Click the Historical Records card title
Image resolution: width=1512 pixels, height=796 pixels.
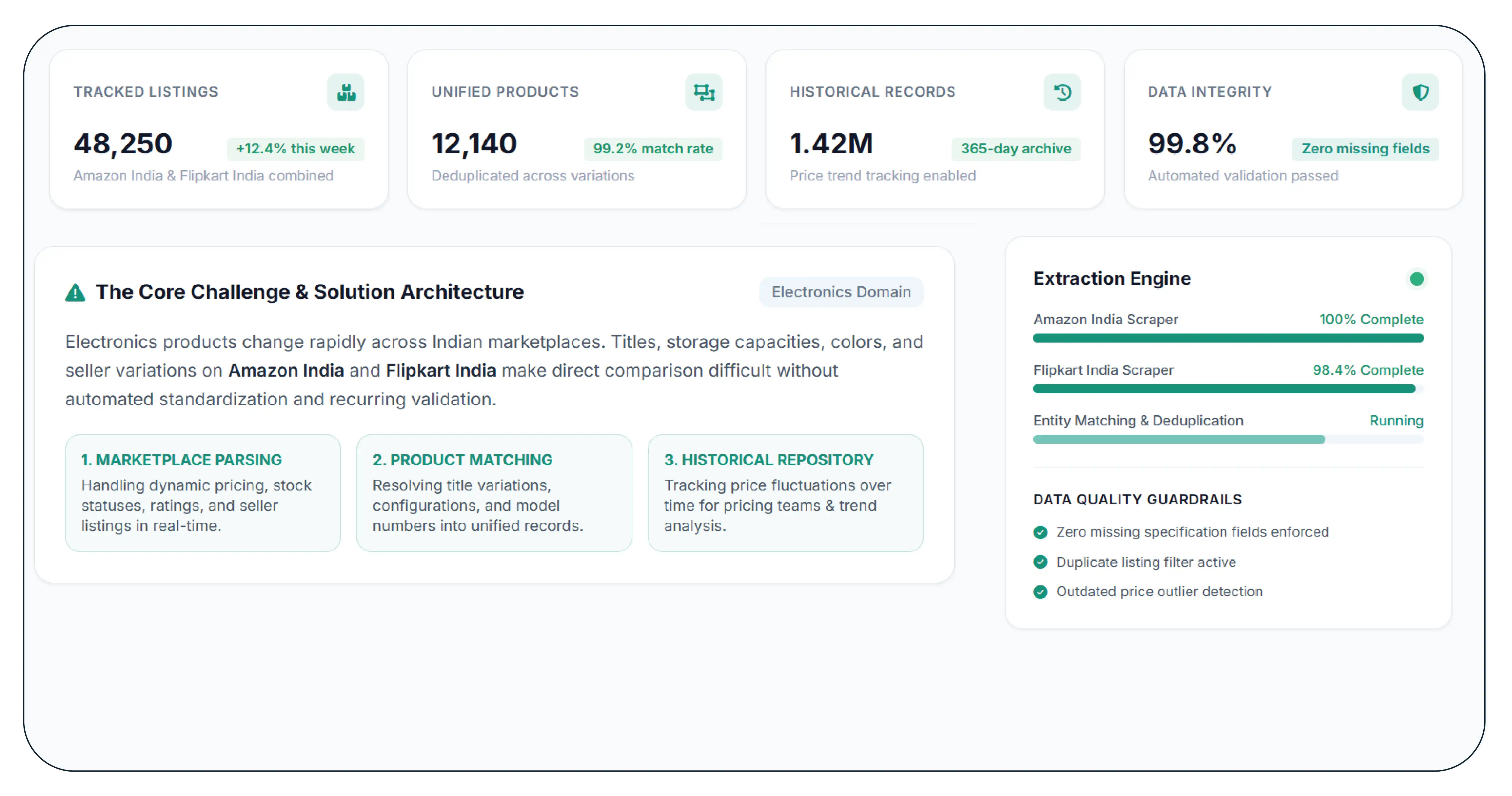873,92
